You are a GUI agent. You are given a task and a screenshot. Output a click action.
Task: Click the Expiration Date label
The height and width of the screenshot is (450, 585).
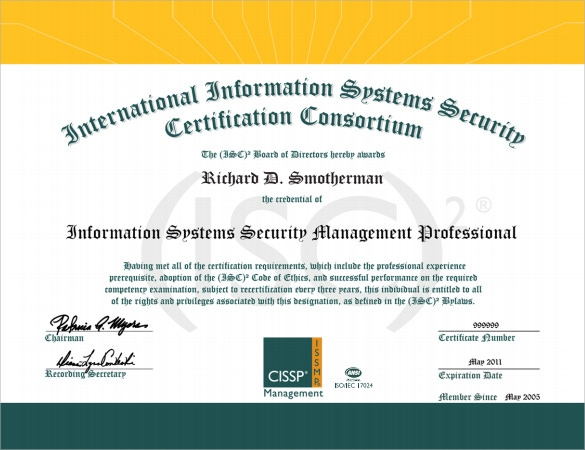[x=470, y=375]
